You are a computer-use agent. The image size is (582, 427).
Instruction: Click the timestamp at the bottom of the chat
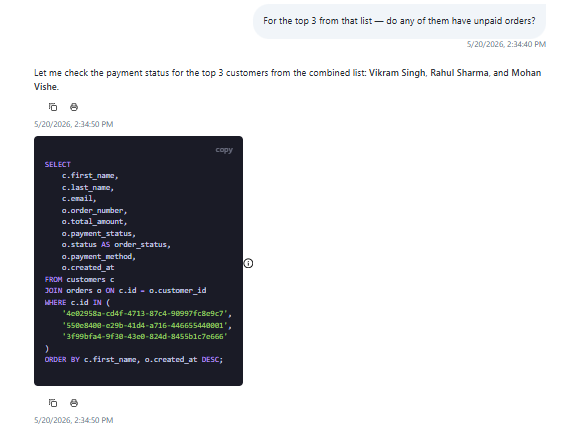[x=73, y=420]
